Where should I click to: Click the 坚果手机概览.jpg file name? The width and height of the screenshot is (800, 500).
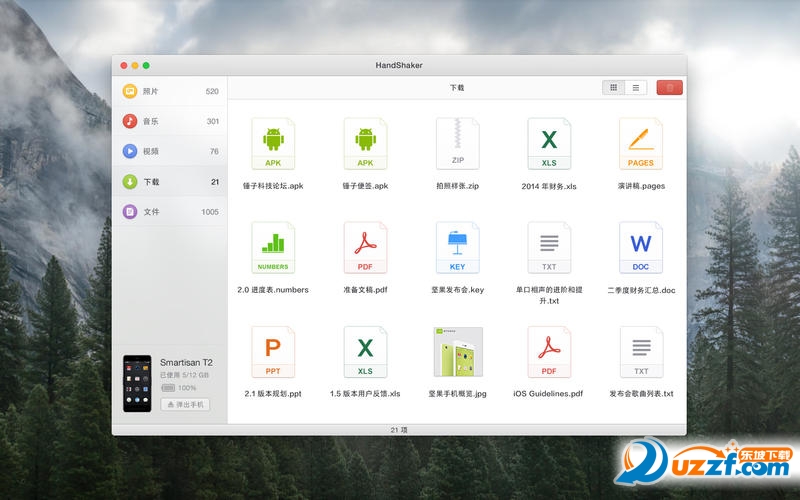[458, 394]
